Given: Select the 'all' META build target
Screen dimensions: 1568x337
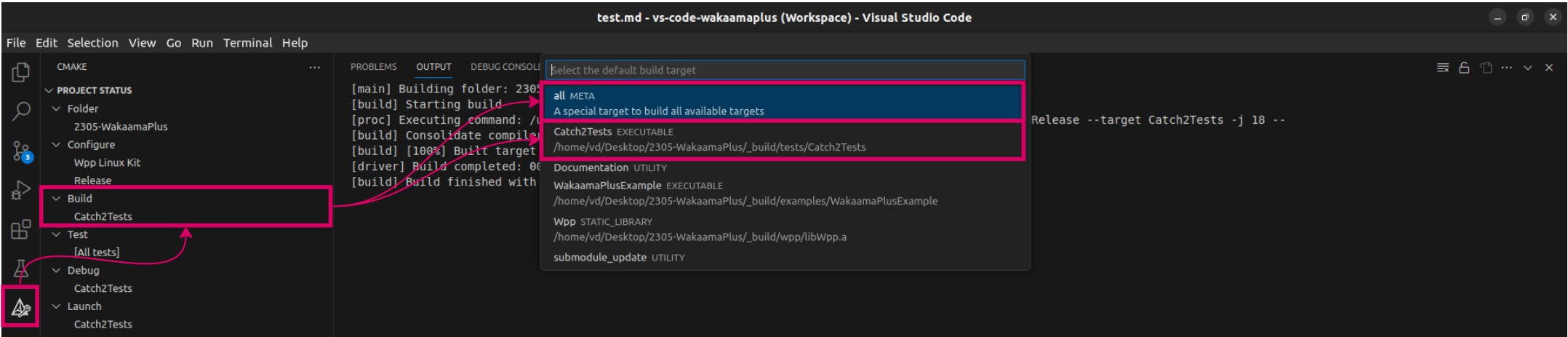Looking at the screenshot, I should tap(783, 103).
